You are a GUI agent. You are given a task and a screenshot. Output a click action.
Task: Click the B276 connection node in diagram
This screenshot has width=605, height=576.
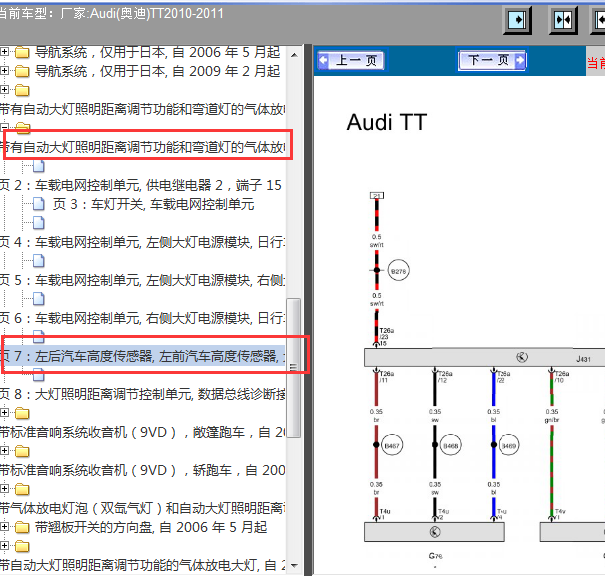[398, 271]
